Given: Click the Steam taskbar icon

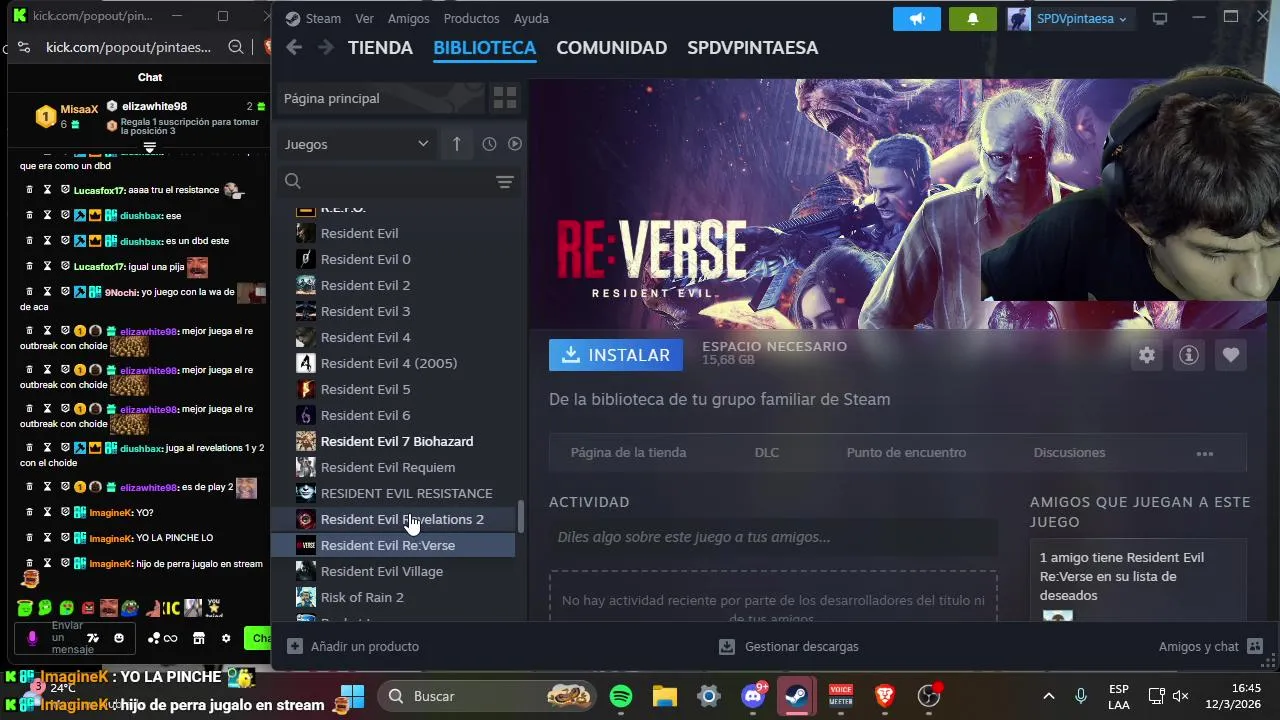Looking at the screenshot, I should coord(797,696).
